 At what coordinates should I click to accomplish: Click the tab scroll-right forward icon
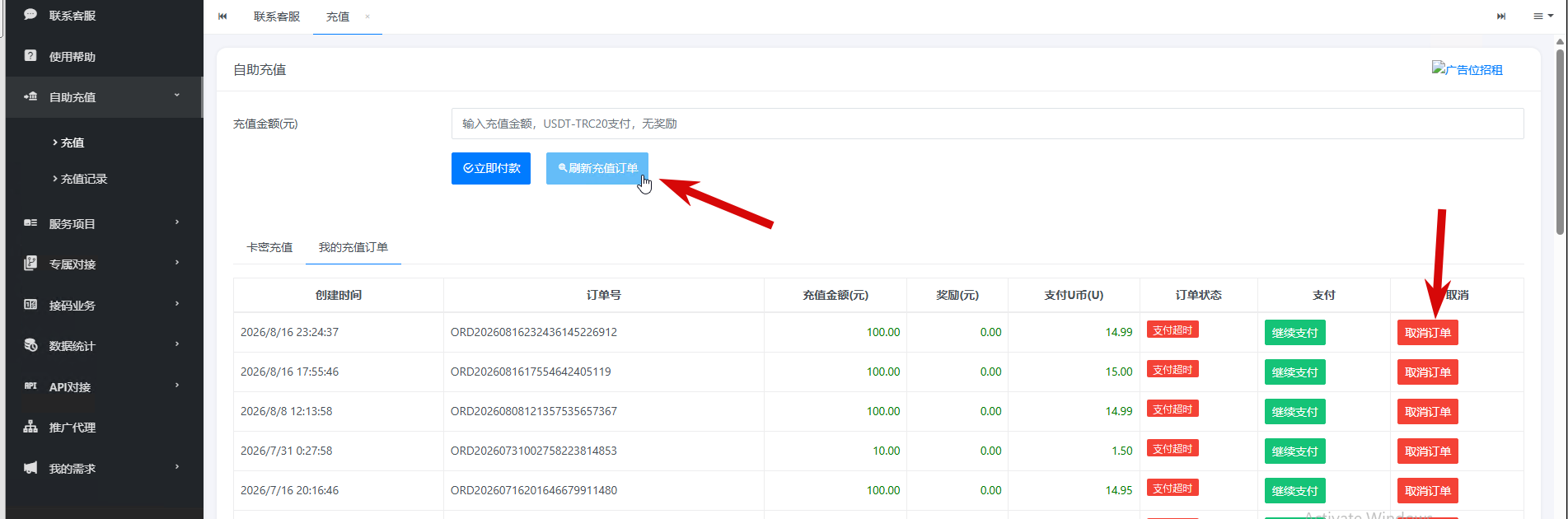click(x=1501, y=16)
